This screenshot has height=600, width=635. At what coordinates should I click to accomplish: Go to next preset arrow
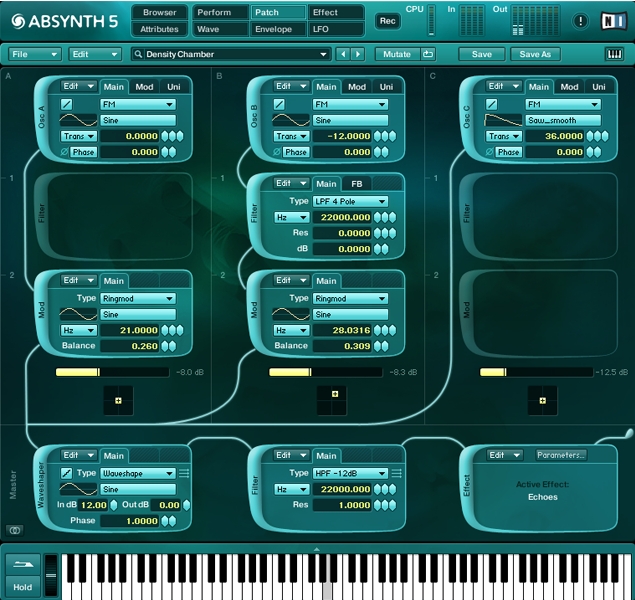(358, 54)
